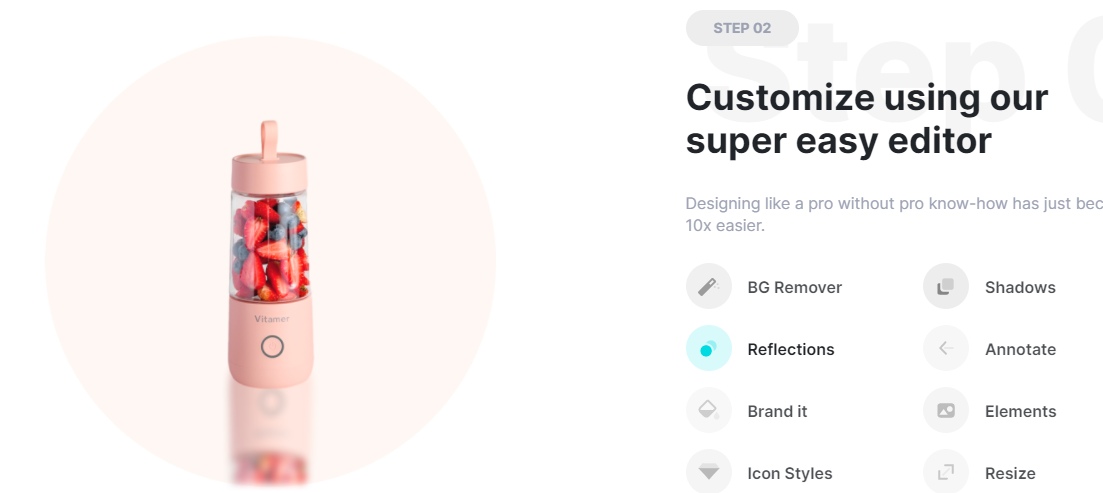
Task: Select the Shadows feature icon
Action: [x=946, y=287]
